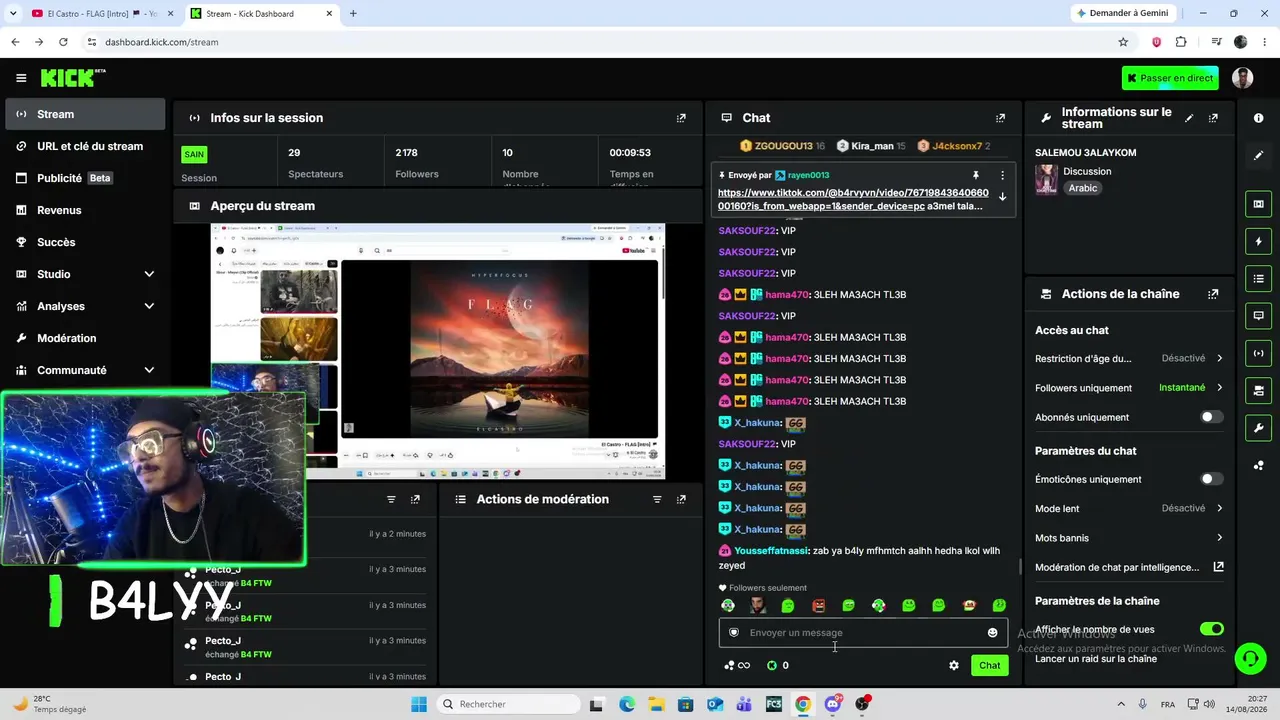Screen dimensions: 1280x720
Task: Click the green support chat bubble icon
Action: [1250, 658]
